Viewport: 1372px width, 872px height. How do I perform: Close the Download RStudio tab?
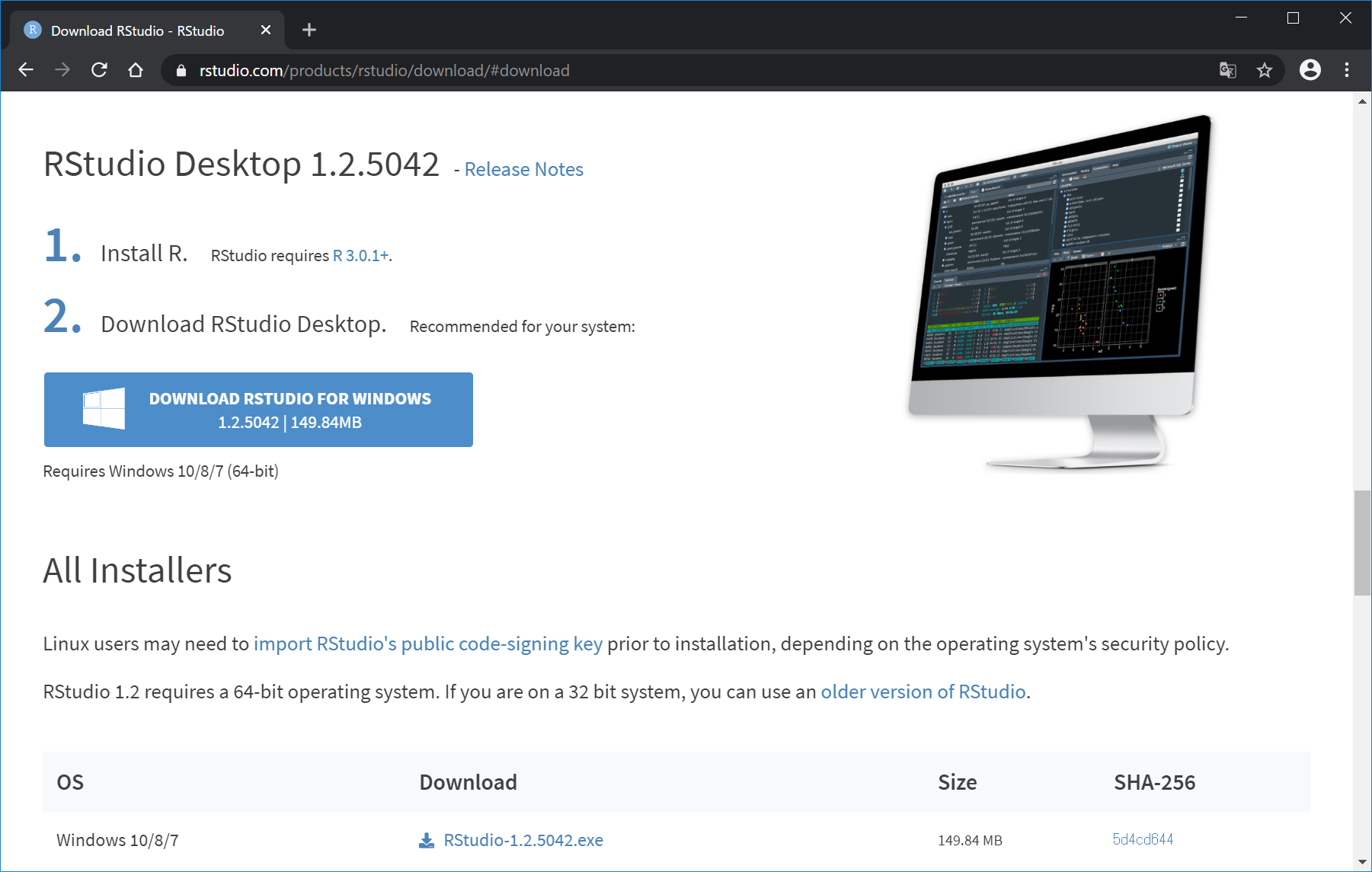coord(265,30)
